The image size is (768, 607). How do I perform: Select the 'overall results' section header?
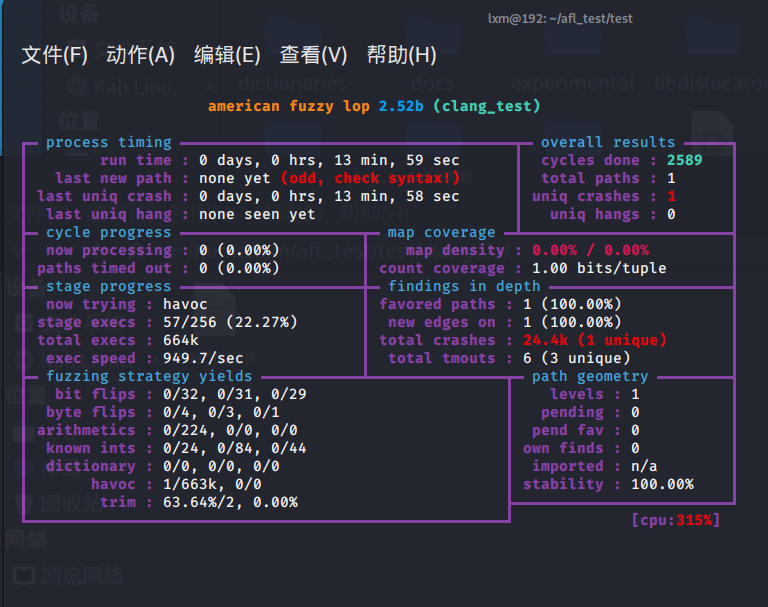607,142
